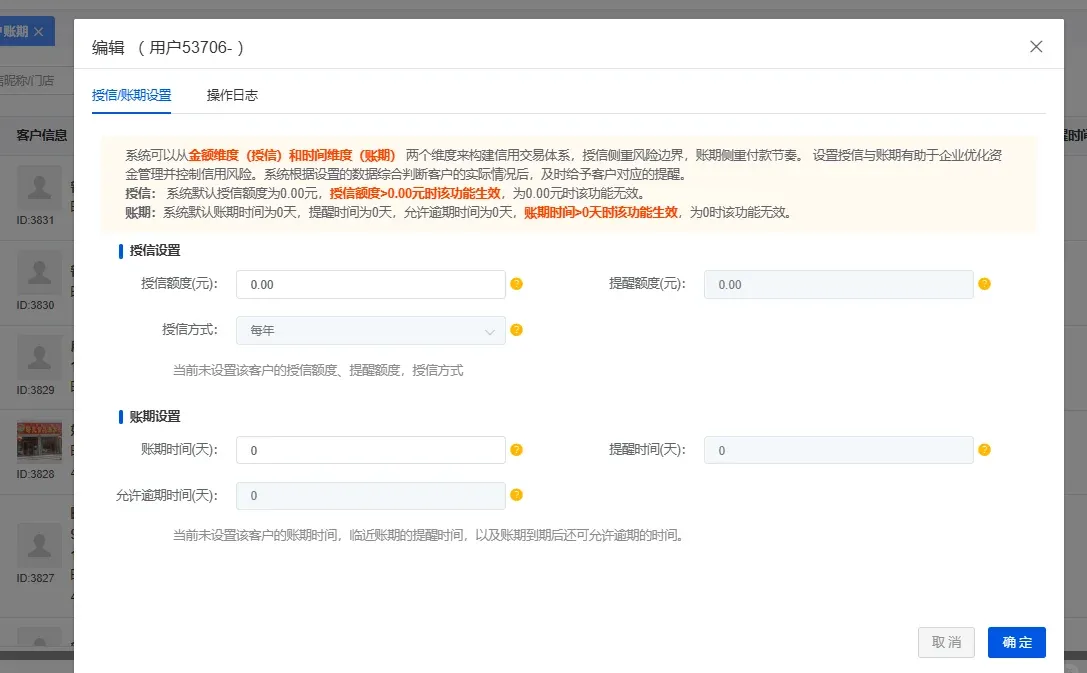Screen dimensions: 1087x673
Task: Click inside the 授信额度 input showing 0.00
Action: click(x=370, y=284)
